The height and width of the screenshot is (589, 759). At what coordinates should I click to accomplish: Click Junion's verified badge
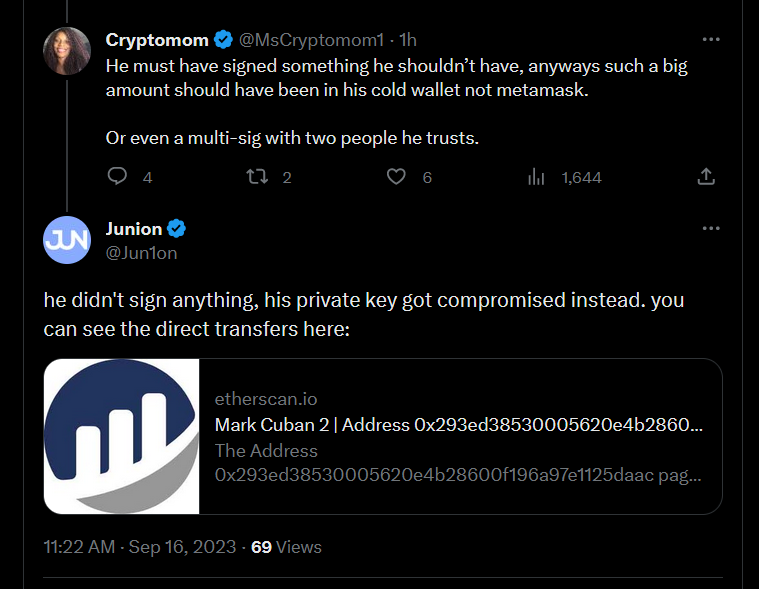pos(177,229)
